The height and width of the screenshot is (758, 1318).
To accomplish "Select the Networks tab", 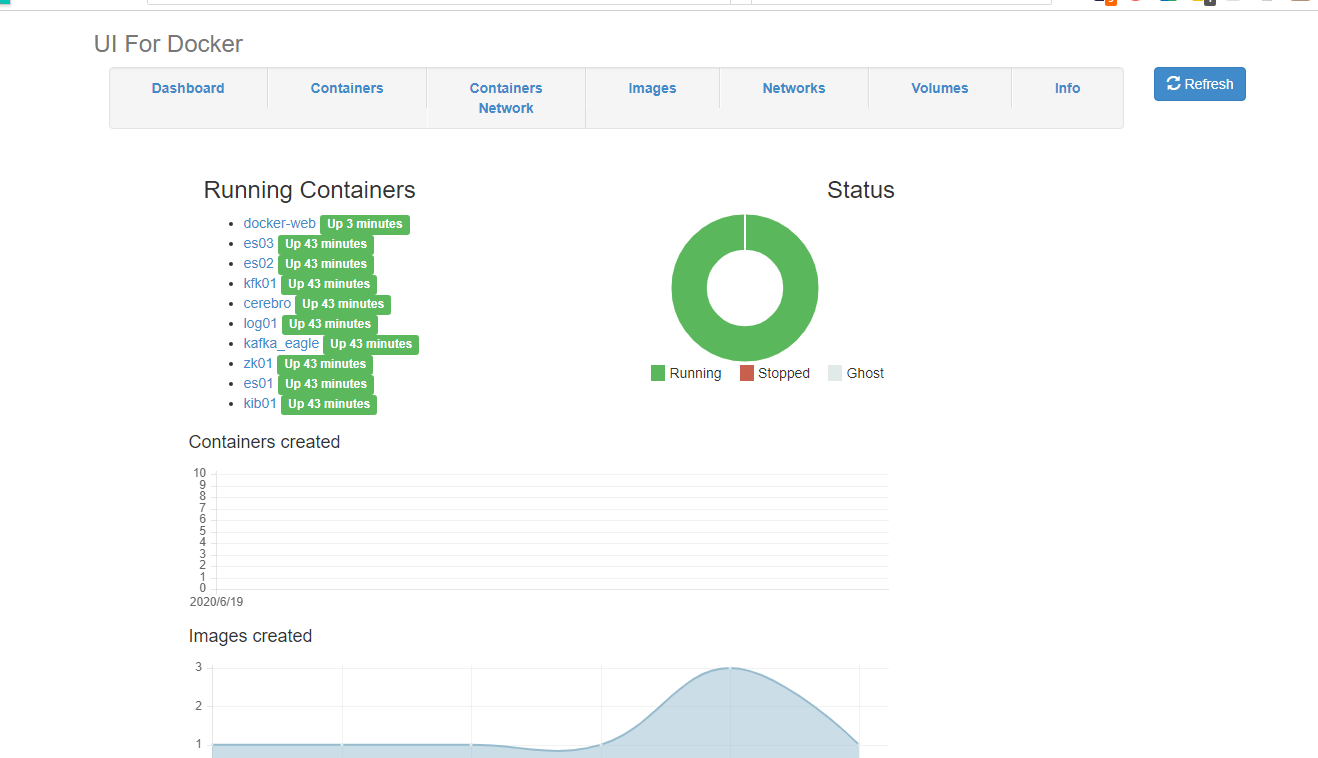I will coord(794,88).
